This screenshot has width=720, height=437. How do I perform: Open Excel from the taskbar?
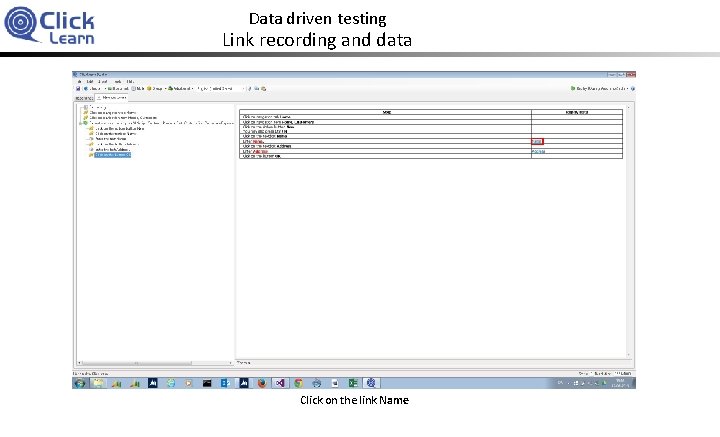click(x=353, y=383)
